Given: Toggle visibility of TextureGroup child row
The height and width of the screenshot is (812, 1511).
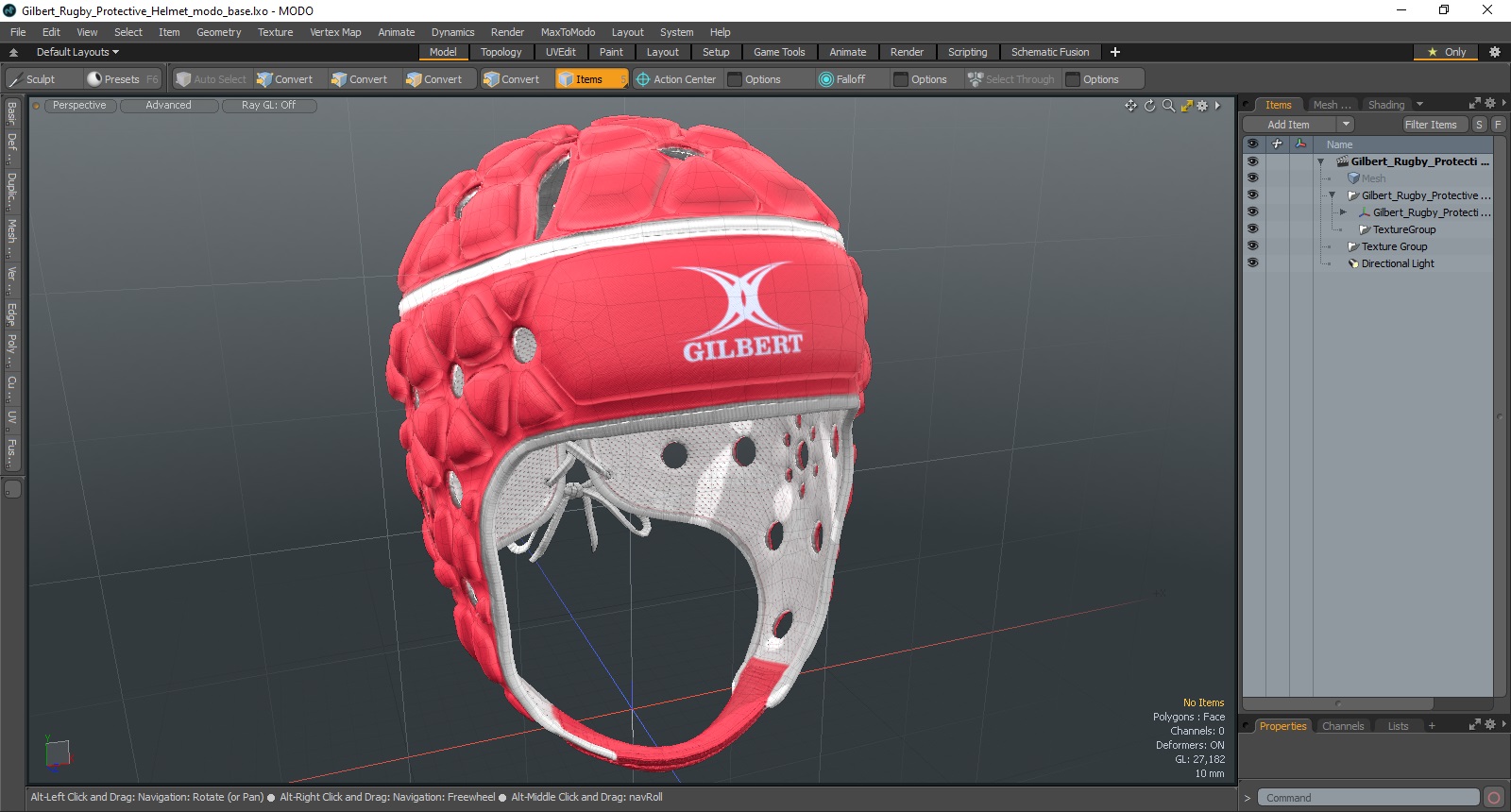Looking at the screenshot, I should click(x=1252, y=228).
